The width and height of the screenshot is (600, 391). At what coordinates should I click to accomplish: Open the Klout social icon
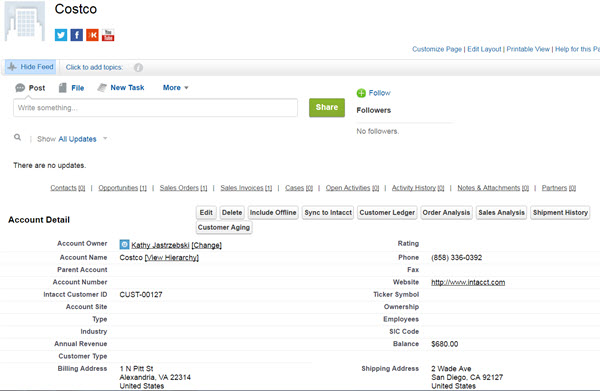(92, 35)
